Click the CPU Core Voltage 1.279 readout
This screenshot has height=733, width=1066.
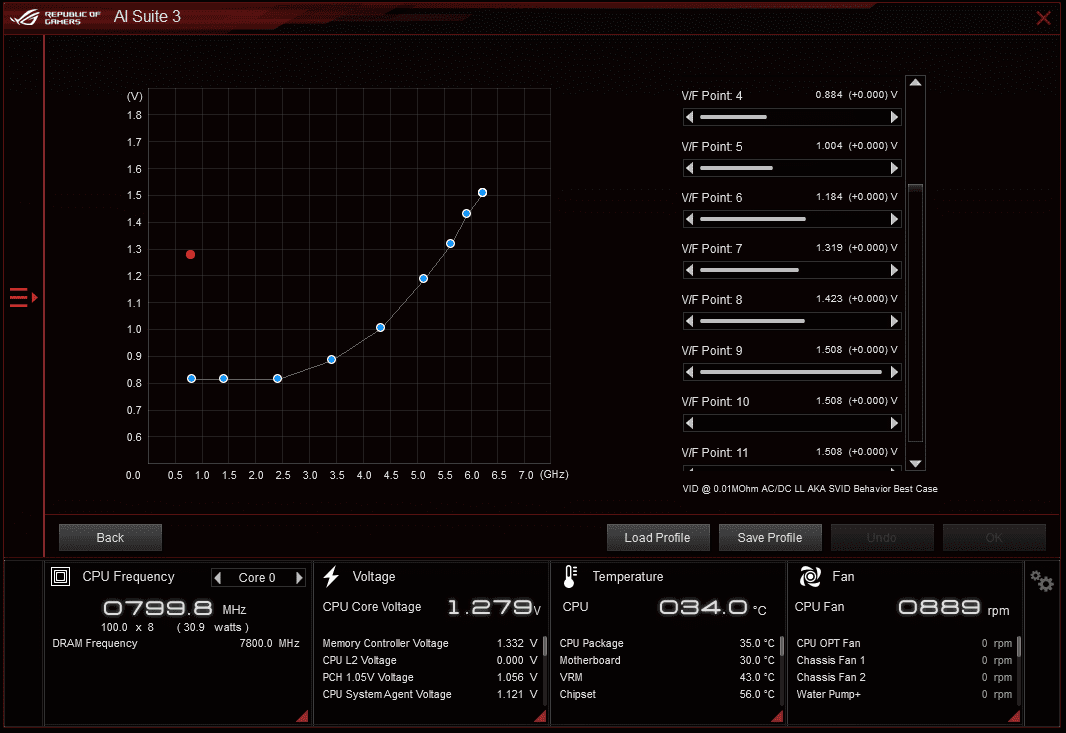494,607
